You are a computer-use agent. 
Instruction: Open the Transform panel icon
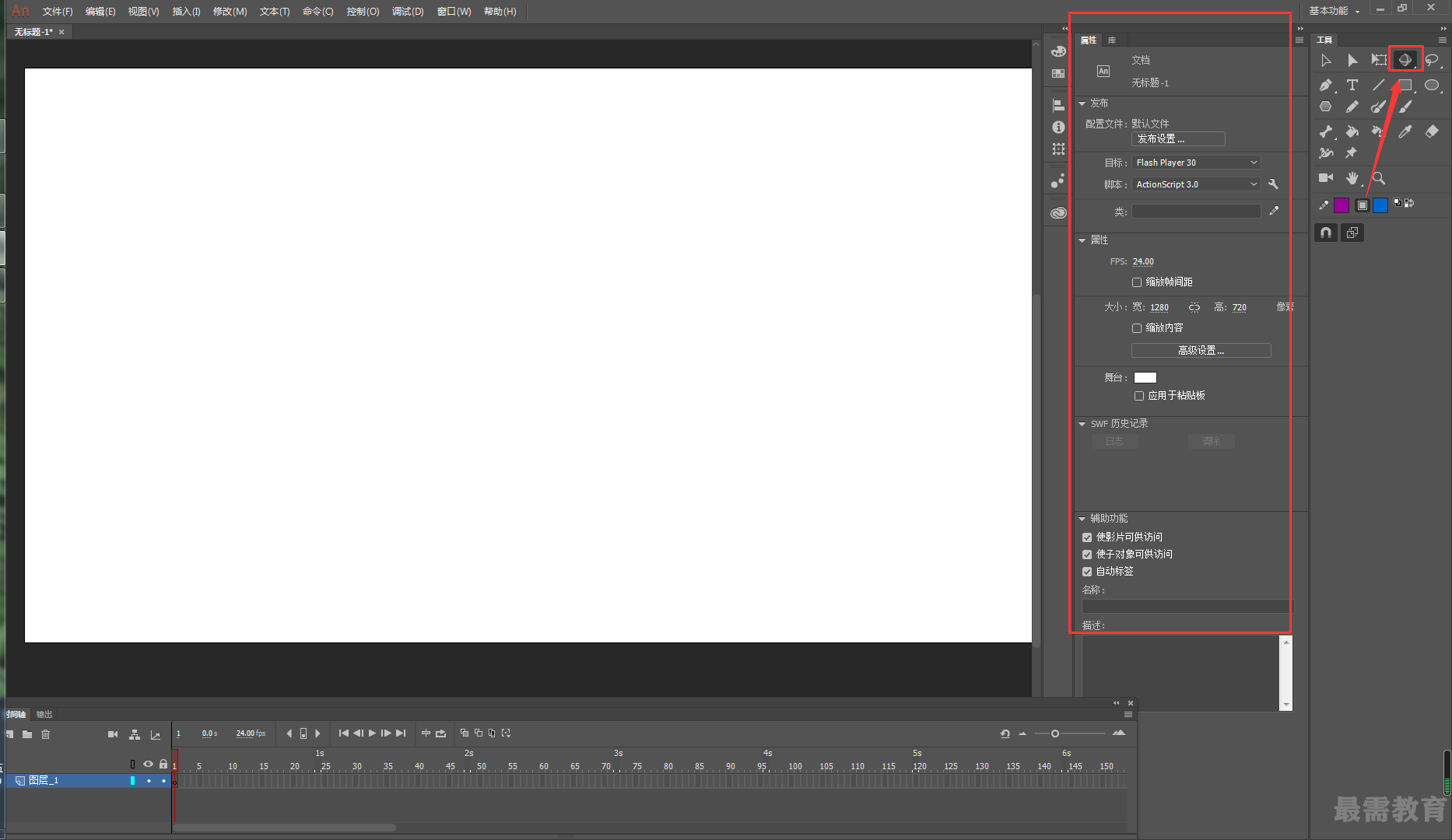point(1058,149)
